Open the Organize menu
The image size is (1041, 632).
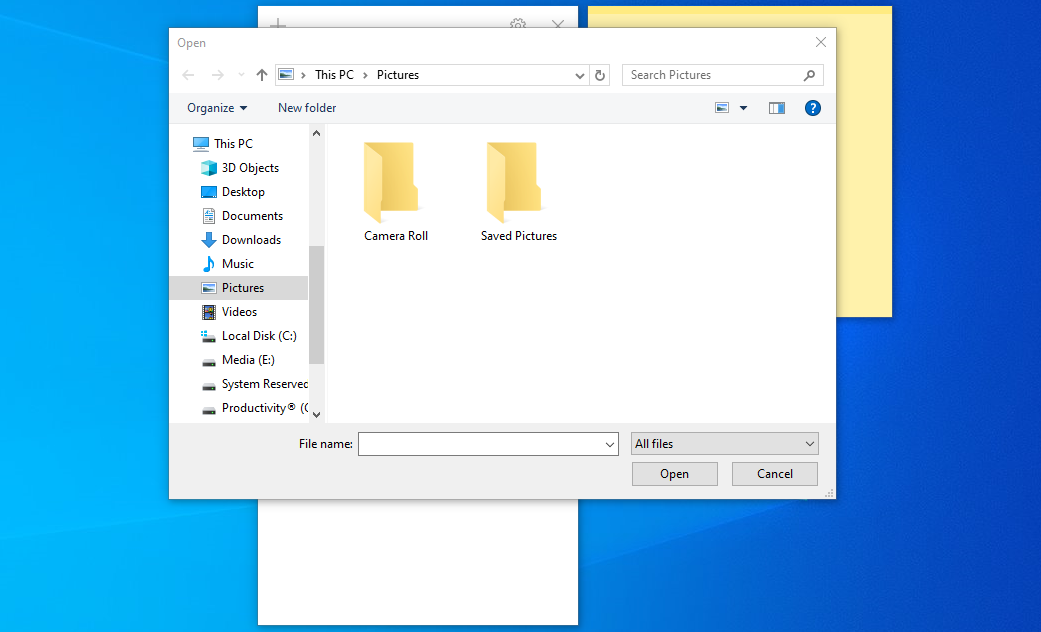216,108
